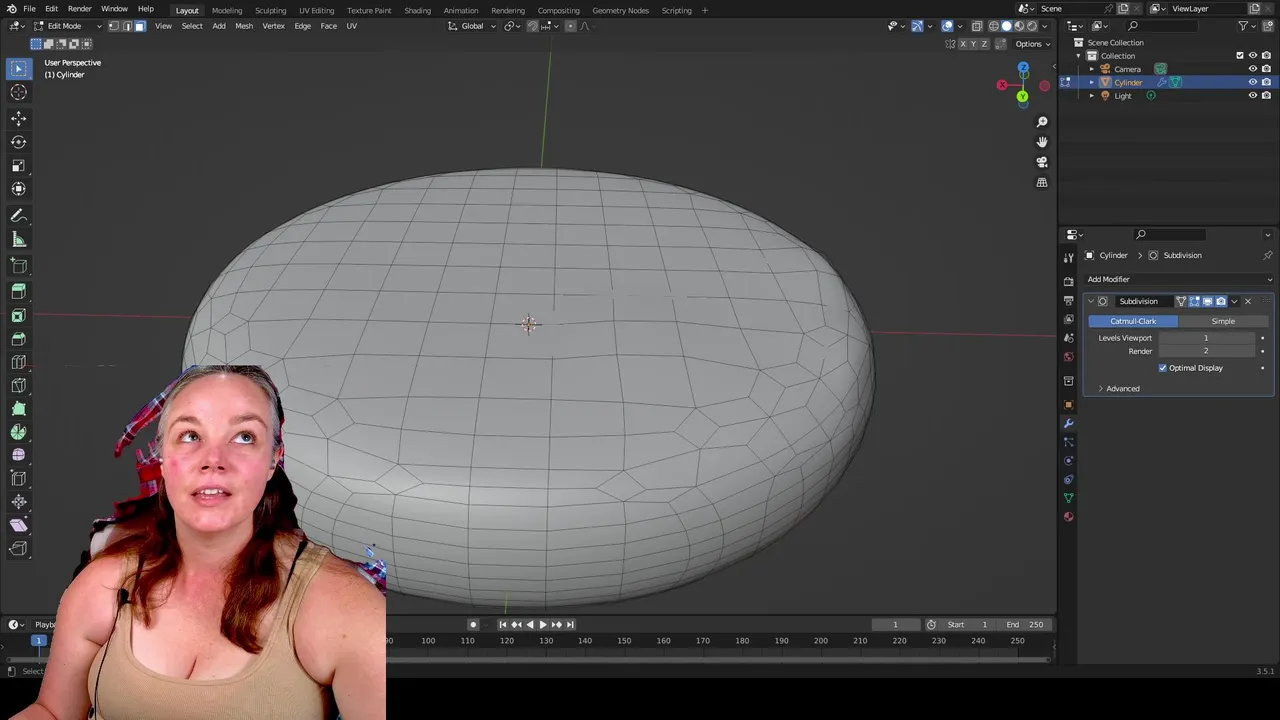Click the current frame number field
This screenshot has width=1280, height=720.
coord(895,624)
